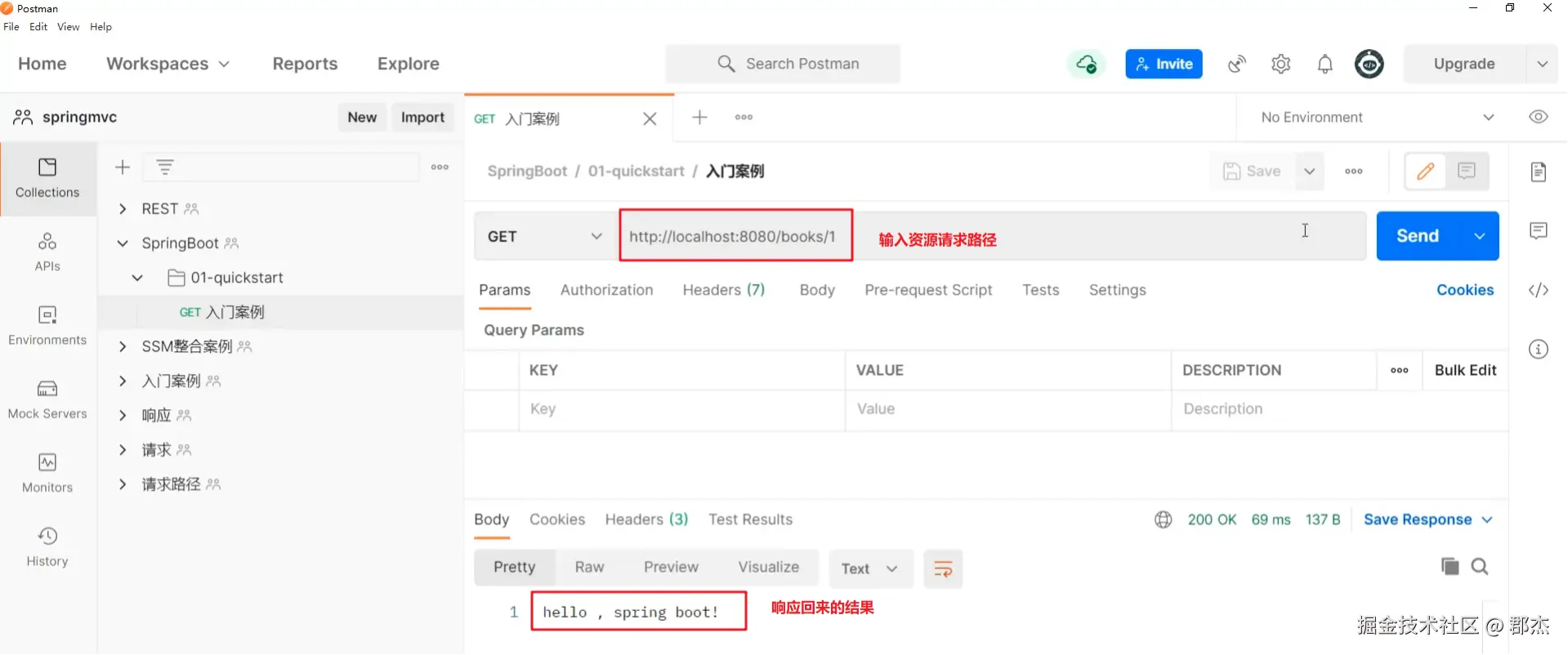
Task: Open the History sidebar panel
Action: 47,546
